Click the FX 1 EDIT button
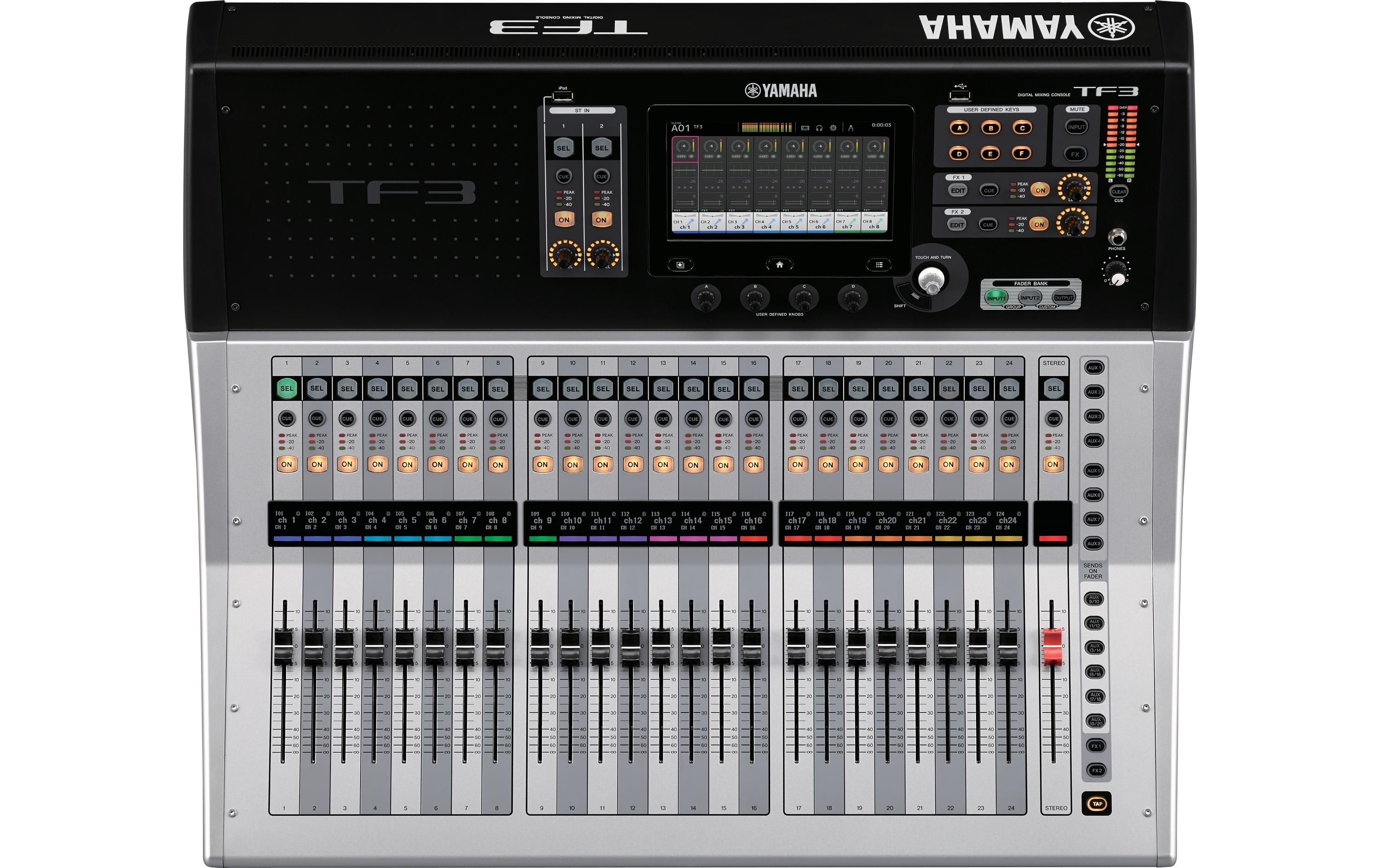Image resolution: width=1380 pixels, height=868 pixels. point(958,190)
